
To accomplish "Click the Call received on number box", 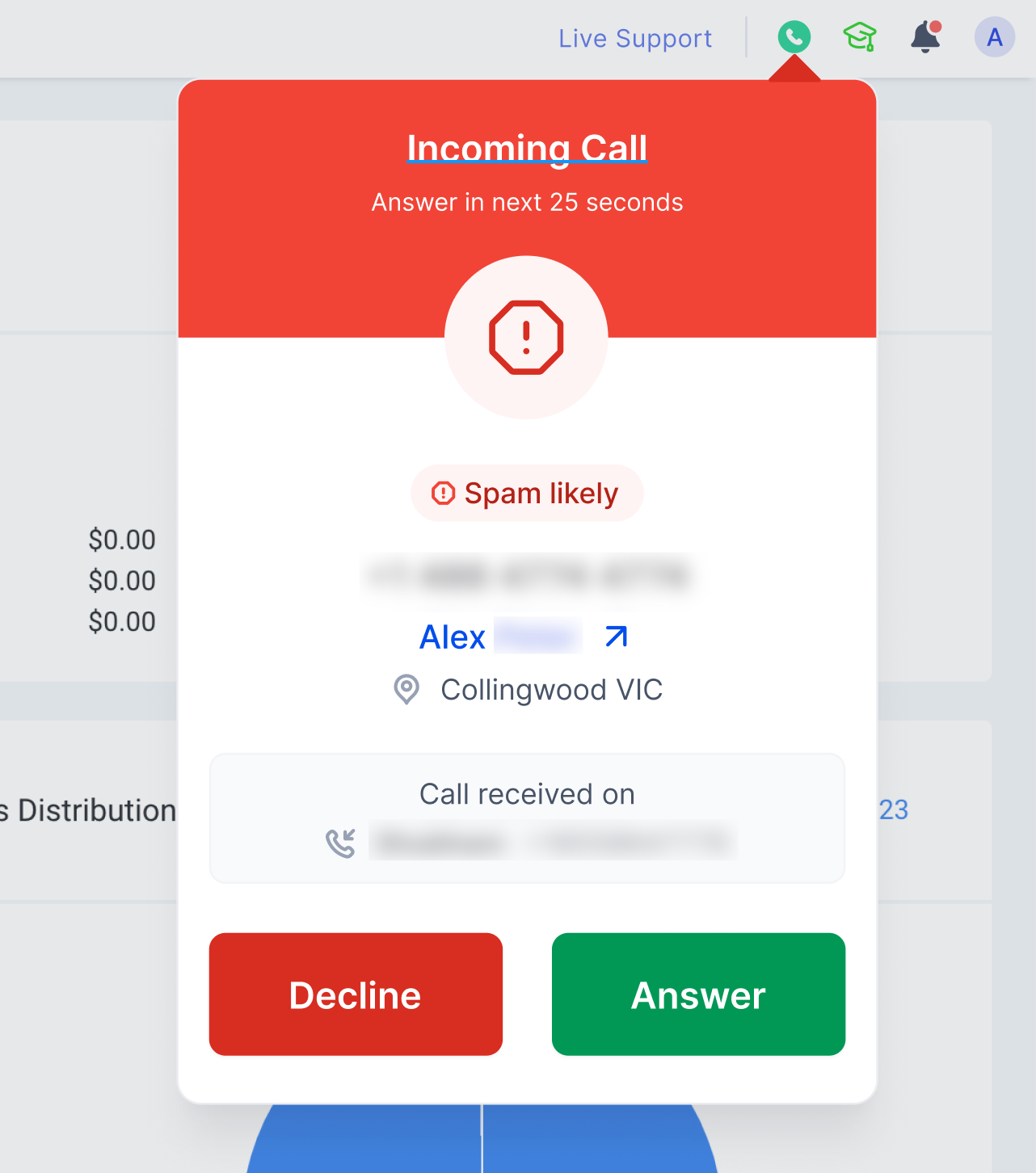I will (527, 818).
